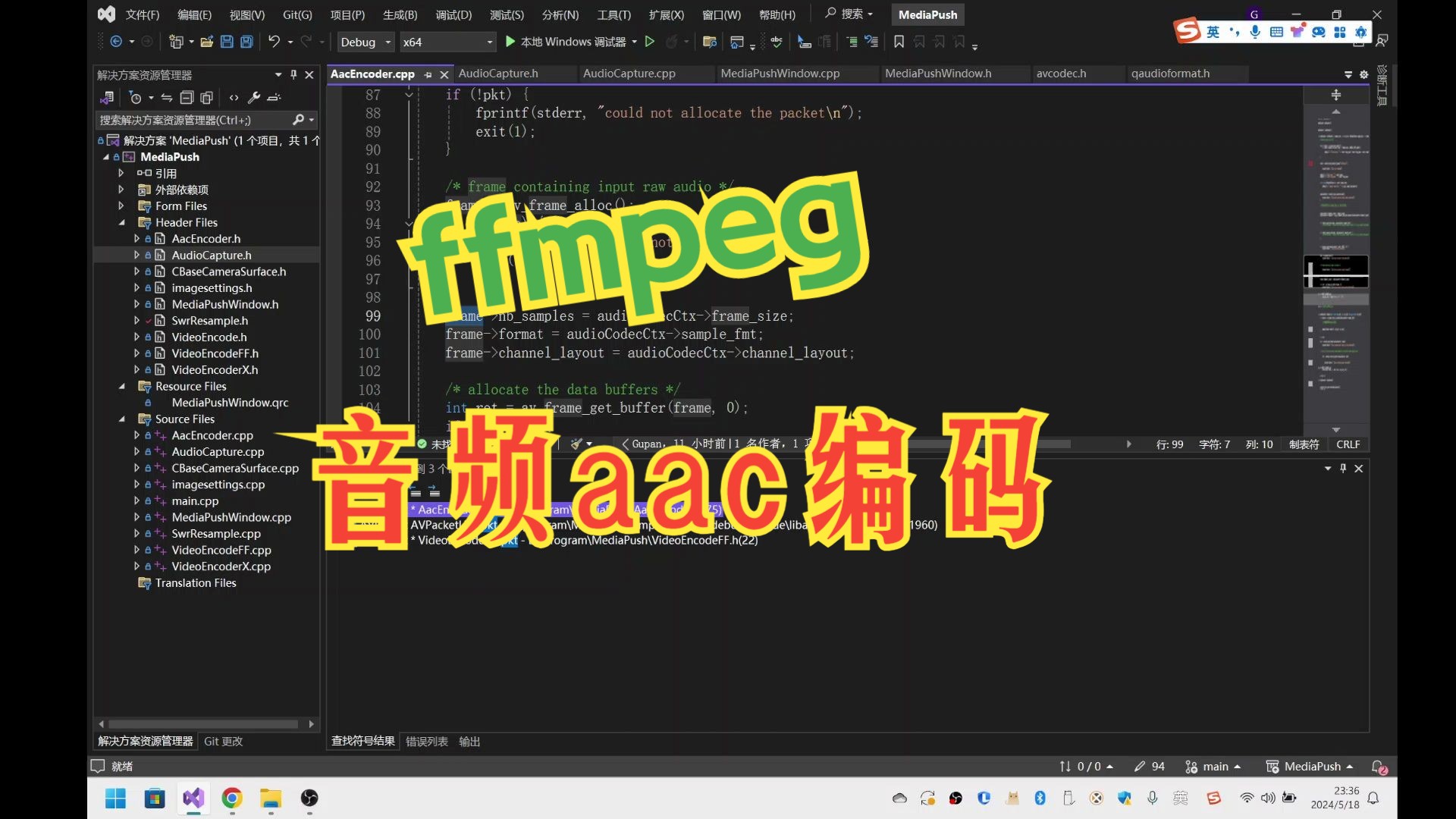Switch to the AudioCapture.cpp tab
This screenshot has width=1456, height=819.
[x=629, y=74]
